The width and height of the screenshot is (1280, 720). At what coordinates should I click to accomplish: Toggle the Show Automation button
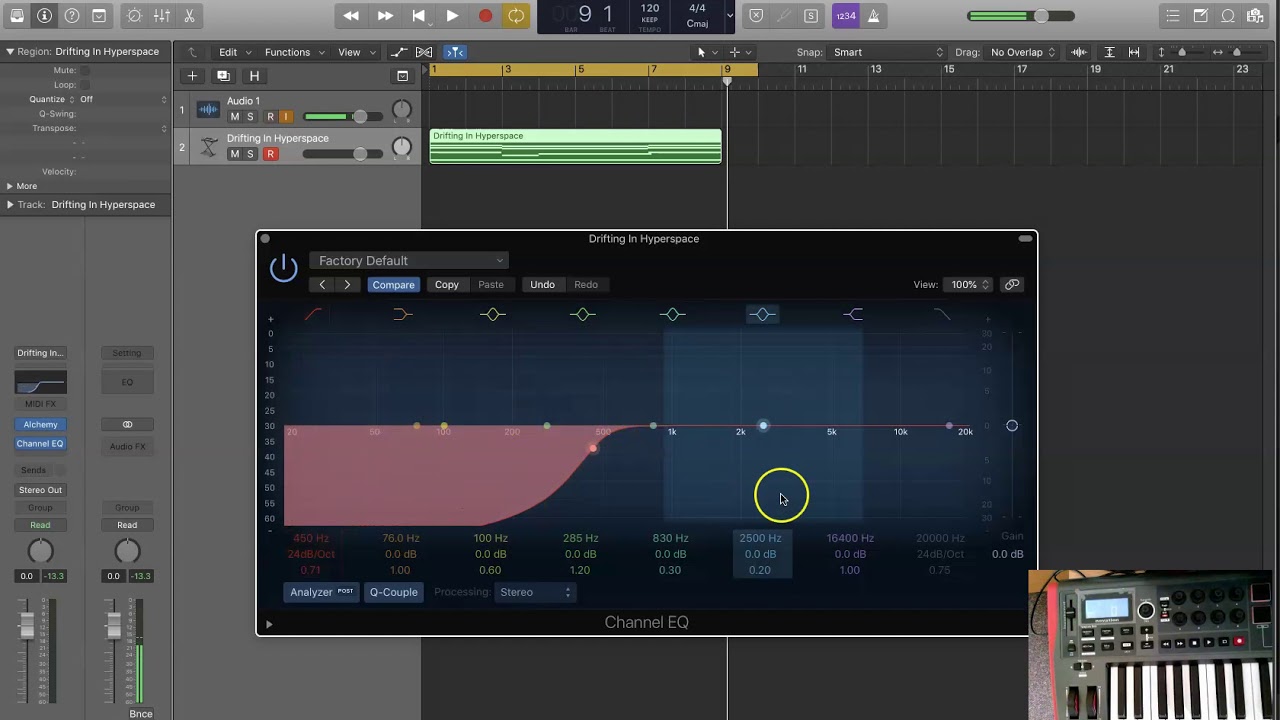click(x=399, y=52)
